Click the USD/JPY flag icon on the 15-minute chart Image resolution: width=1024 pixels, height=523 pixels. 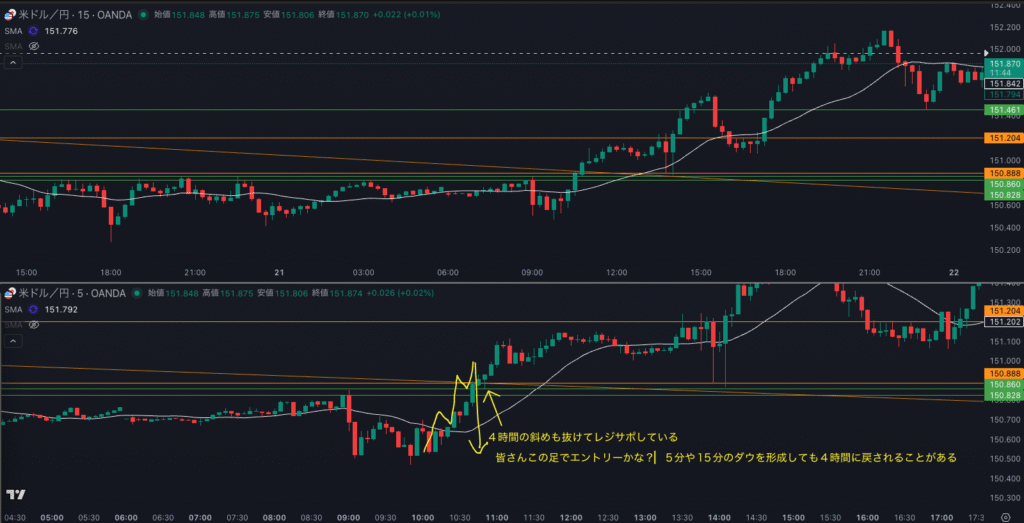click(x=10, y=14)
